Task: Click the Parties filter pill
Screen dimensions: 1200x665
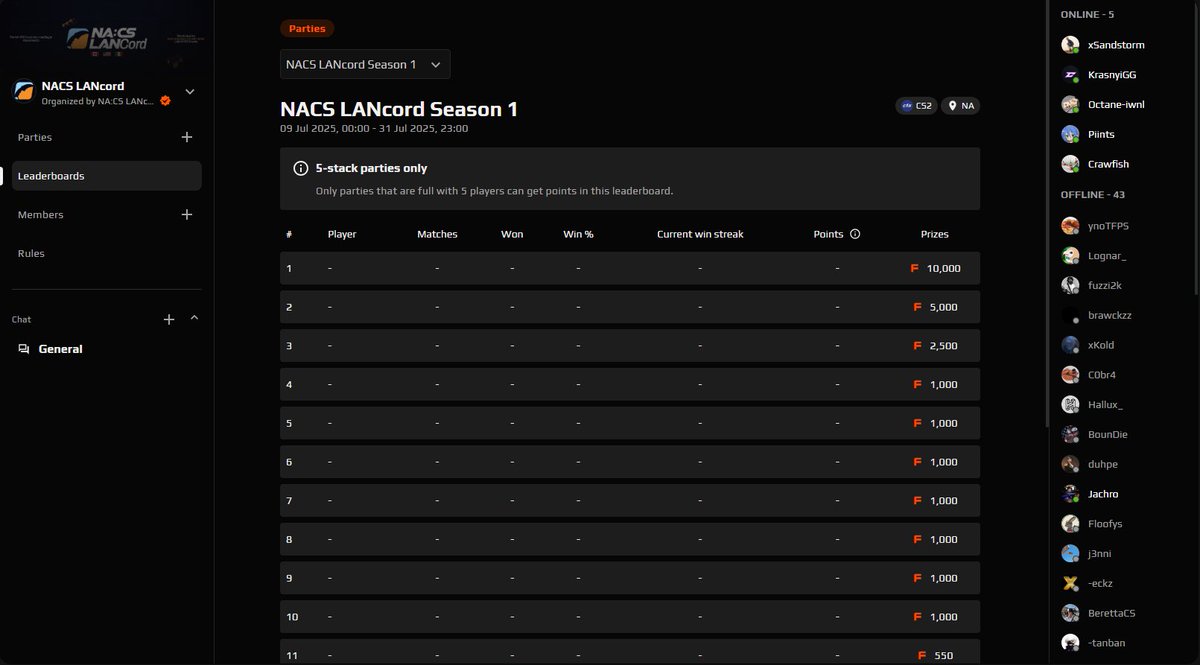Action: [307, 29]
